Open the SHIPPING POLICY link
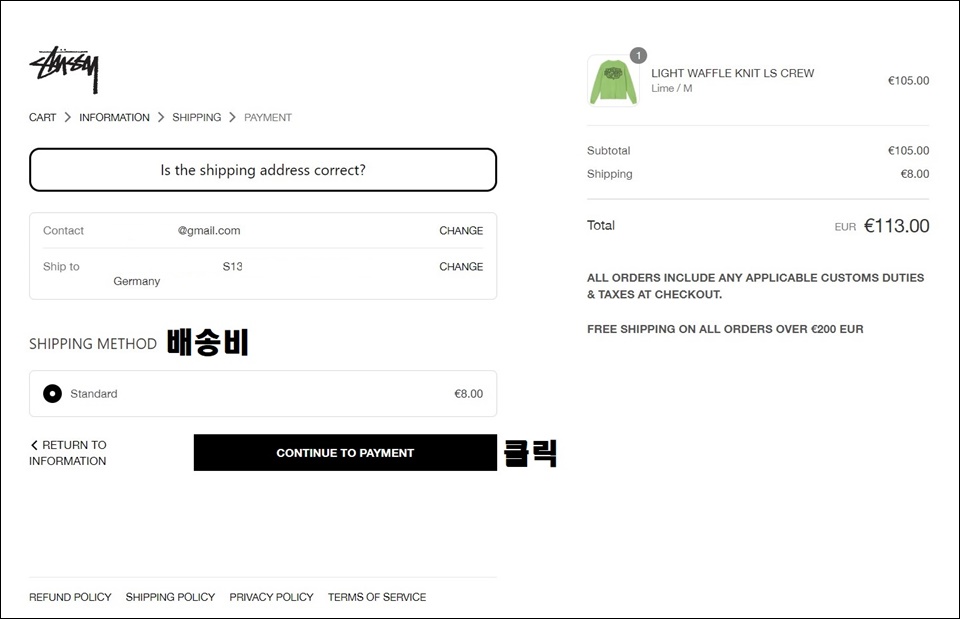This screenshot has height=619, width=960. tap(170, 597)
